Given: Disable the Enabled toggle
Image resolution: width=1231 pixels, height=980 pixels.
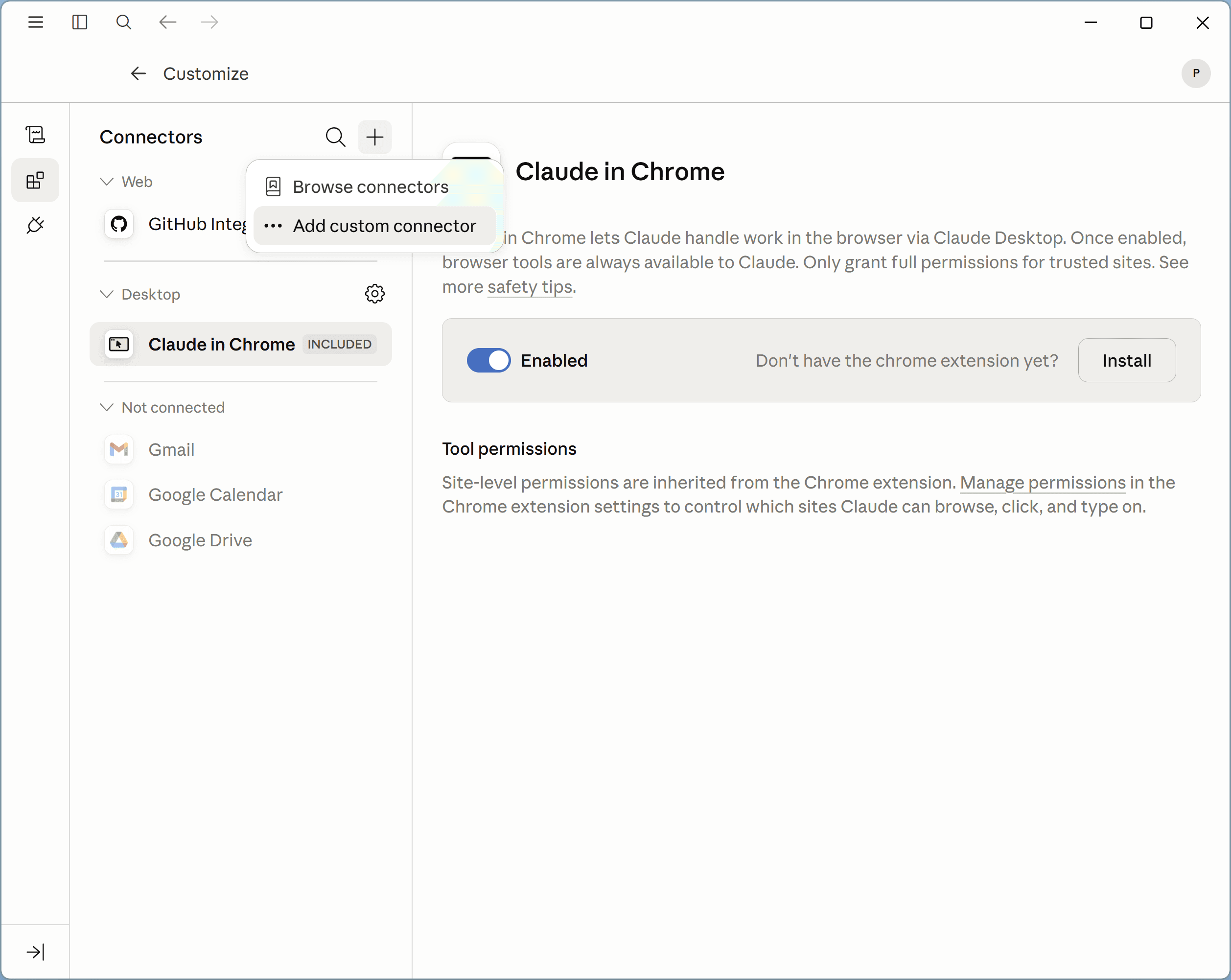Looking at the screenshot, I should 489,360.
